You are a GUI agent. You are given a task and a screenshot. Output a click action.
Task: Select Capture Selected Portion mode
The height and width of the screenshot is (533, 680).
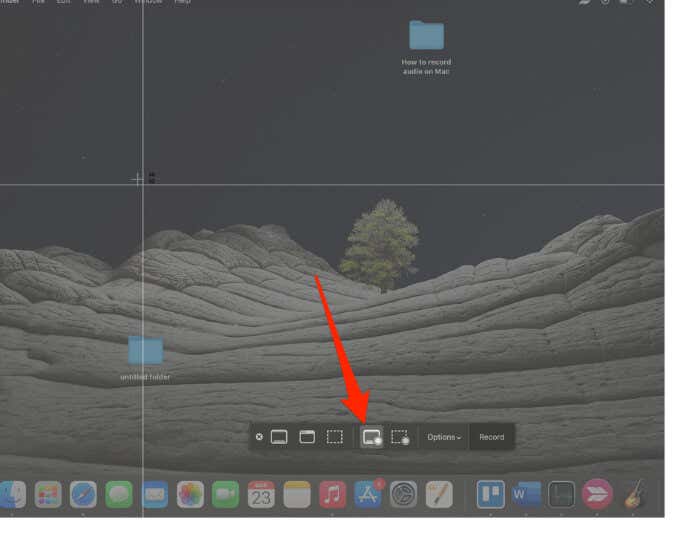click(x=335, y=437)
